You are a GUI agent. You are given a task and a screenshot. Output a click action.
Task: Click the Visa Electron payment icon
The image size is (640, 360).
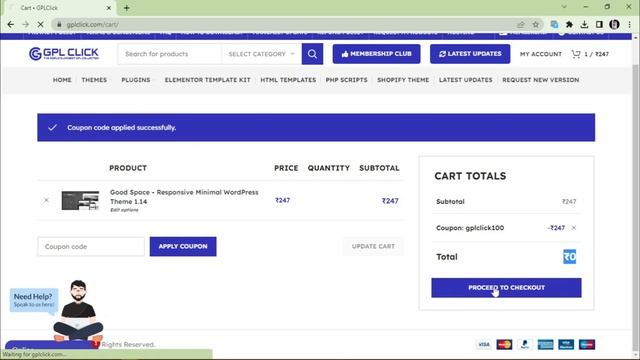coord(566,344)
